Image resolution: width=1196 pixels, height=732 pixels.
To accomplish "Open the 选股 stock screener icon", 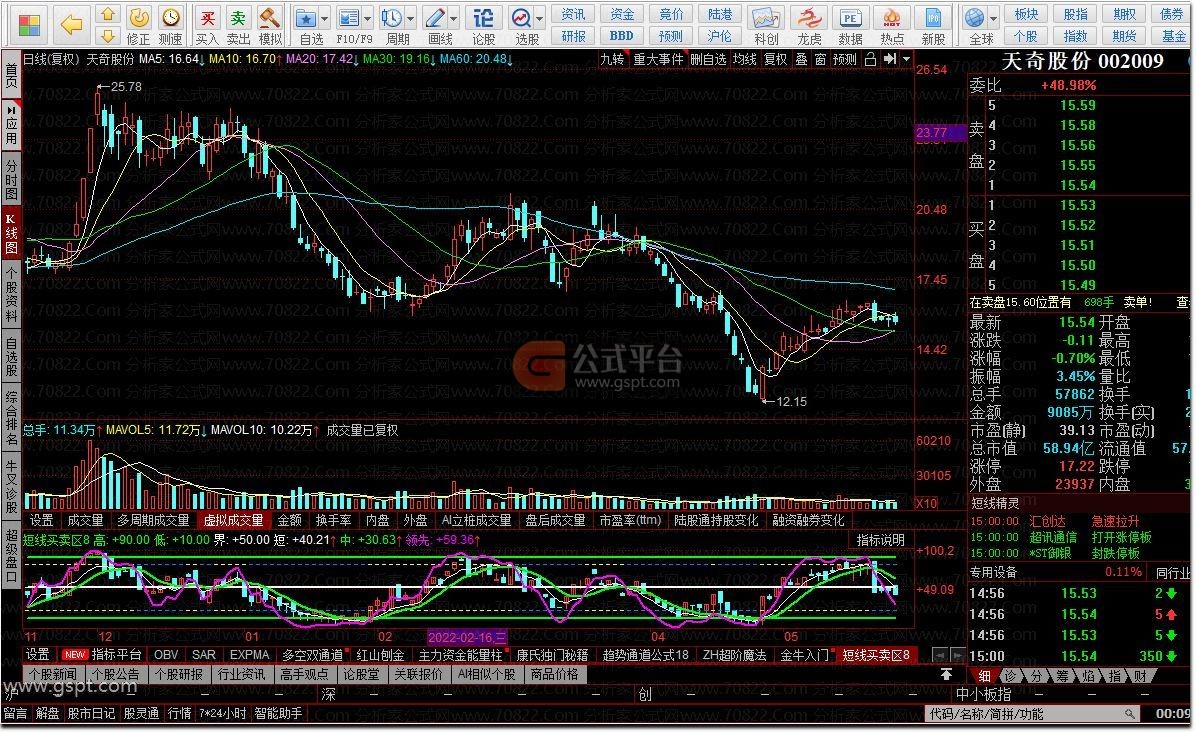I will click(522, 18).
